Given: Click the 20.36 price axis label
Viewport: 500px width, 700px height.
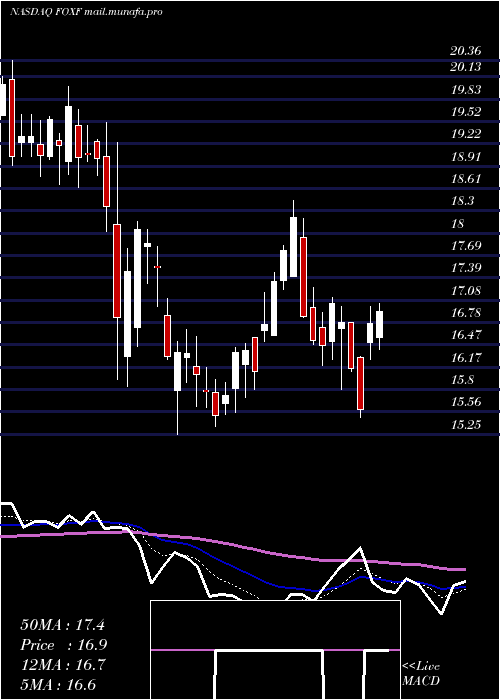Looking at the screenshot, I should point(466,51).
